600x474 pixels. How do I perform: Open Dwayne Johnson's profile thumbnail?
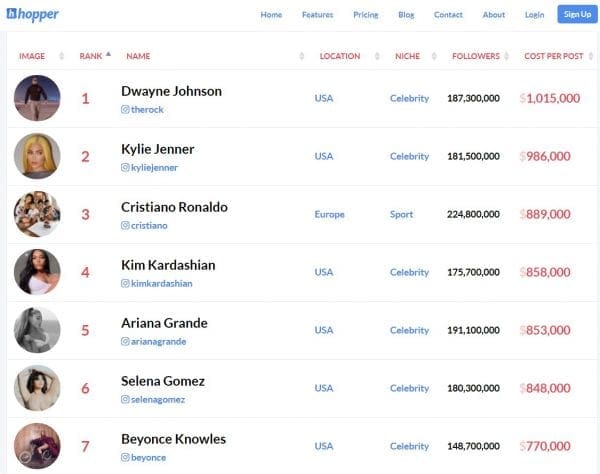(x=37, y=98)
